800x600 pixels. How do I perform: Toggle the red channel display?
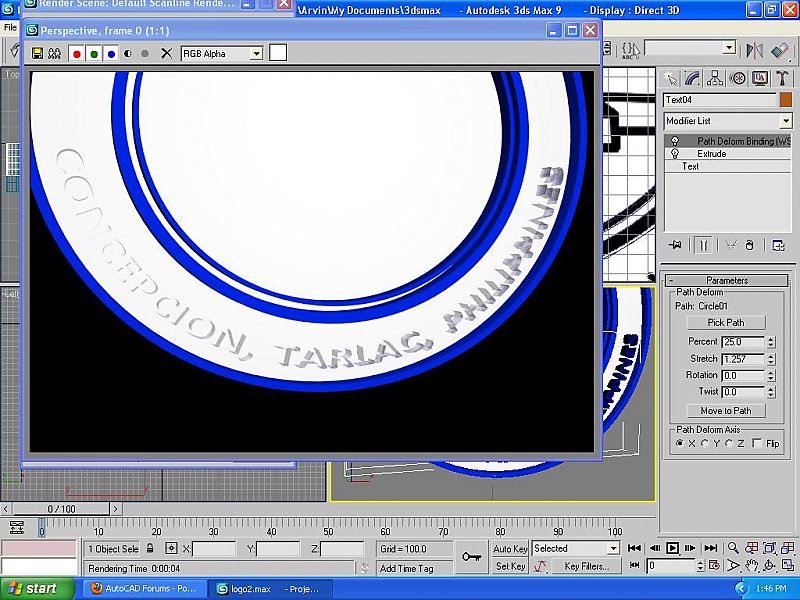77,54
